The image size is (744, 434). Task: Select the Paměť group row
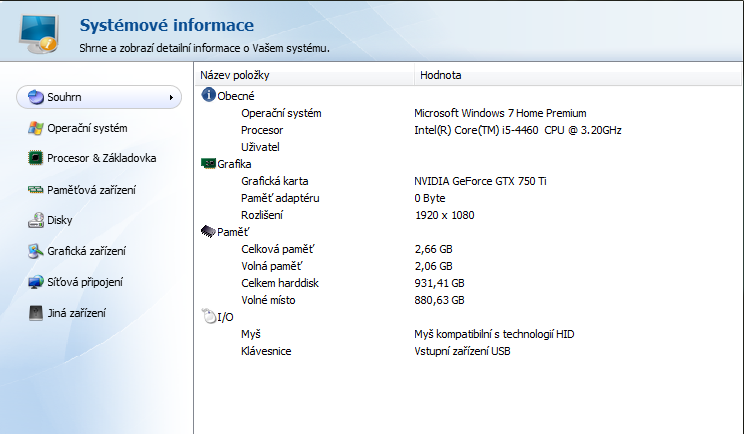click(233, 232)
